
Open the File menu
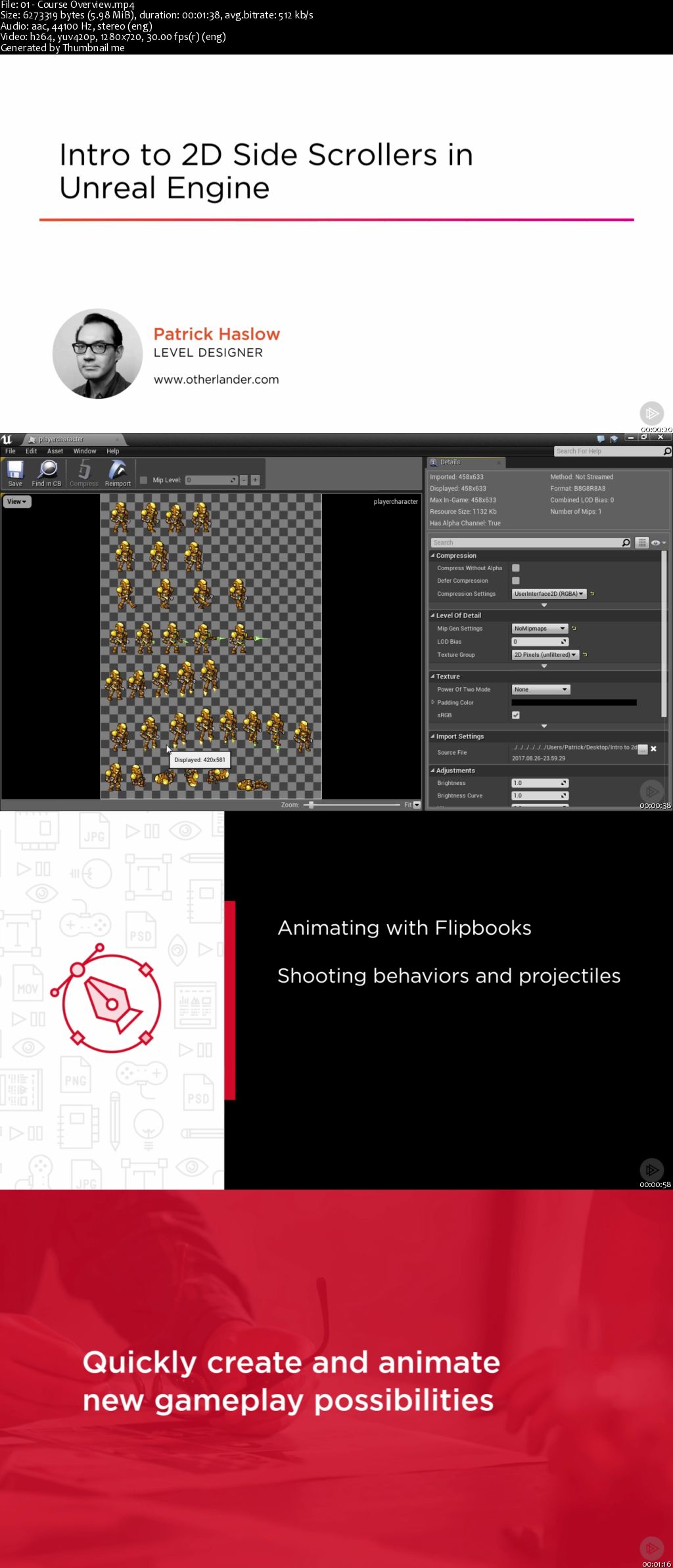click(11, 451)
